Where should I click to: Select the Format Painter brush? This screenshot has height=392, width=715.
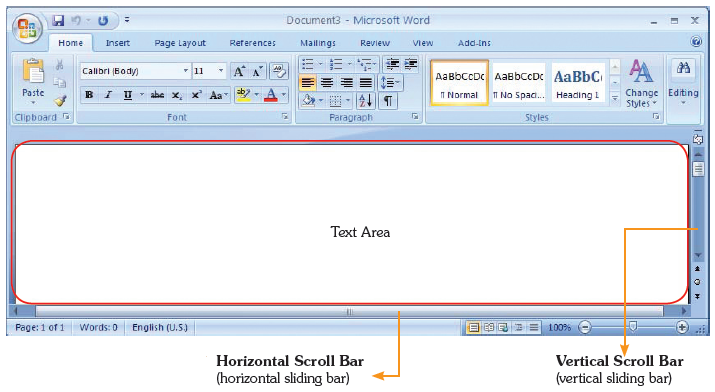pyautogui.click(x=60, y=100)
